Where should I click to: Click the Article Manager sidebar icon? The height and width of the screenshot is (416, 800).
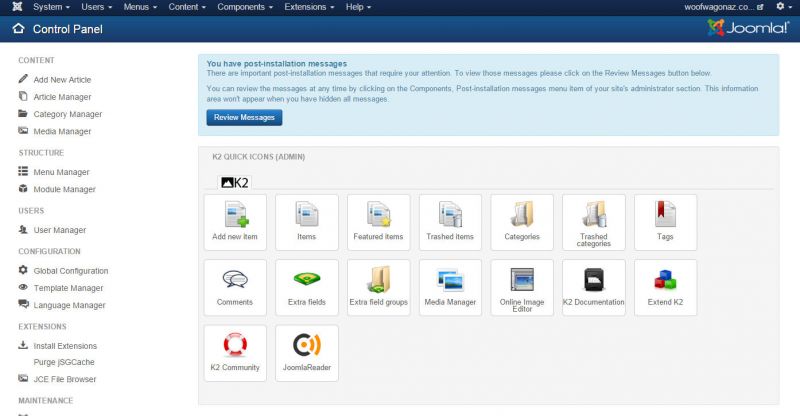[x=23, y=96]
